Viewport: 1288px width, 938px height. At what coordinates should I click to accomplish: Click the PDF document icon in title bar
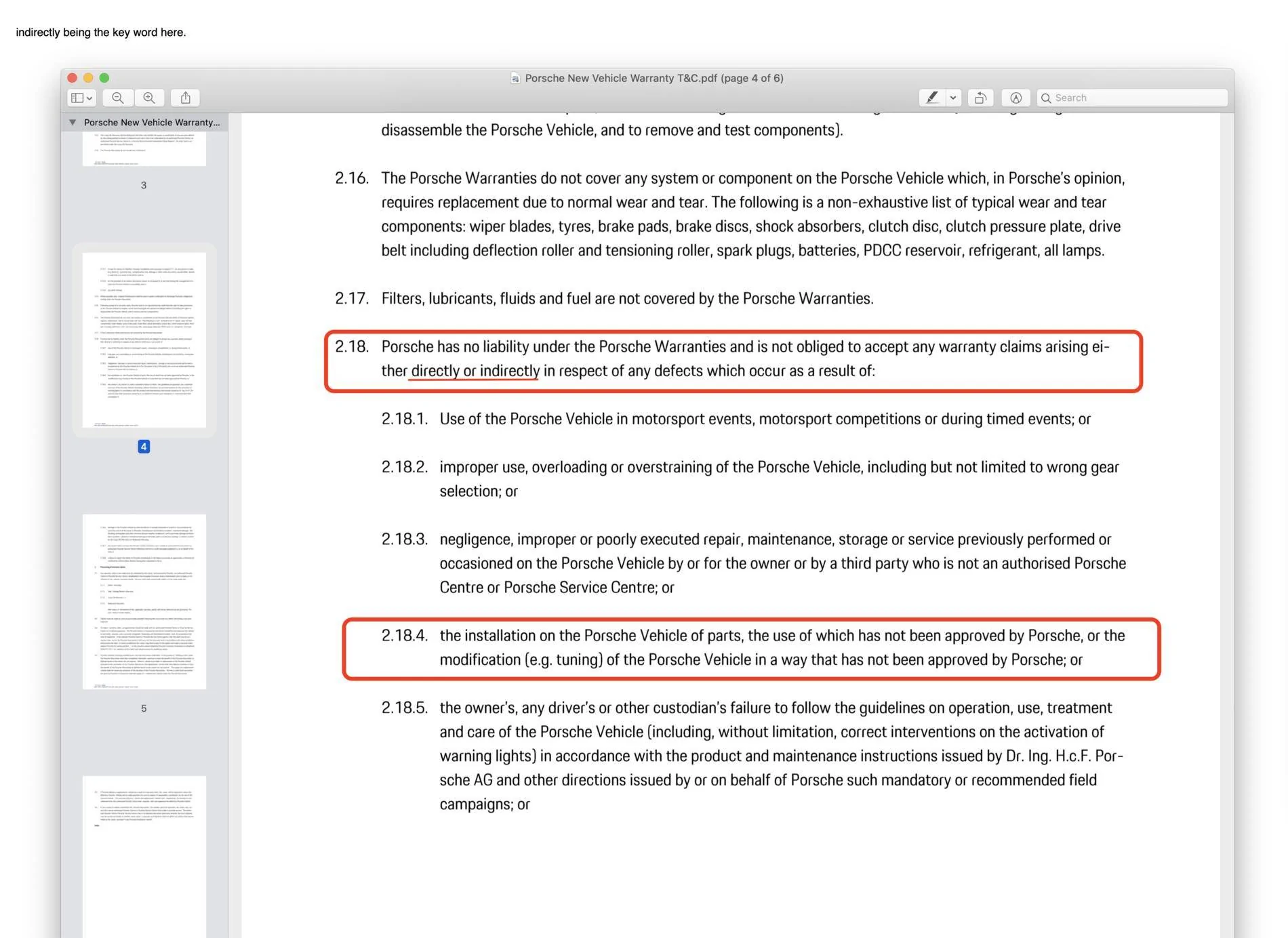tap(515, 78)
